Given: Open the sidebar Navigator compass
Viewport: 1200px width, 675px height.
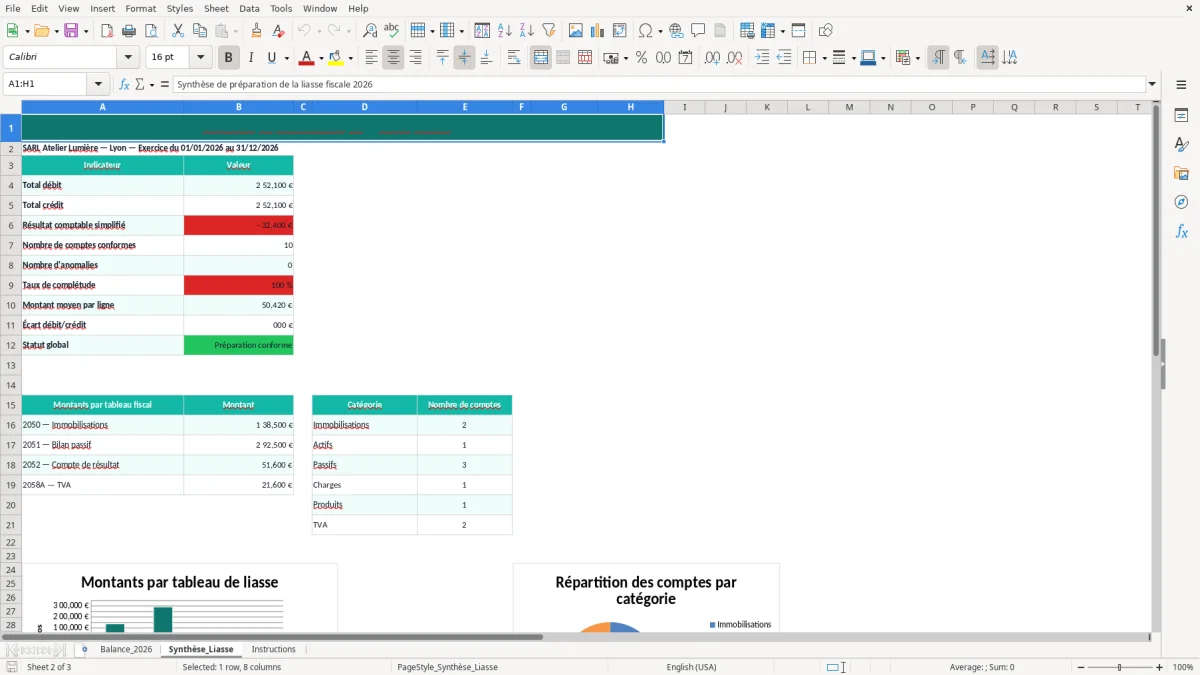Looking at the screenshot, I should pyautogui.click(x=1181, y=202).
